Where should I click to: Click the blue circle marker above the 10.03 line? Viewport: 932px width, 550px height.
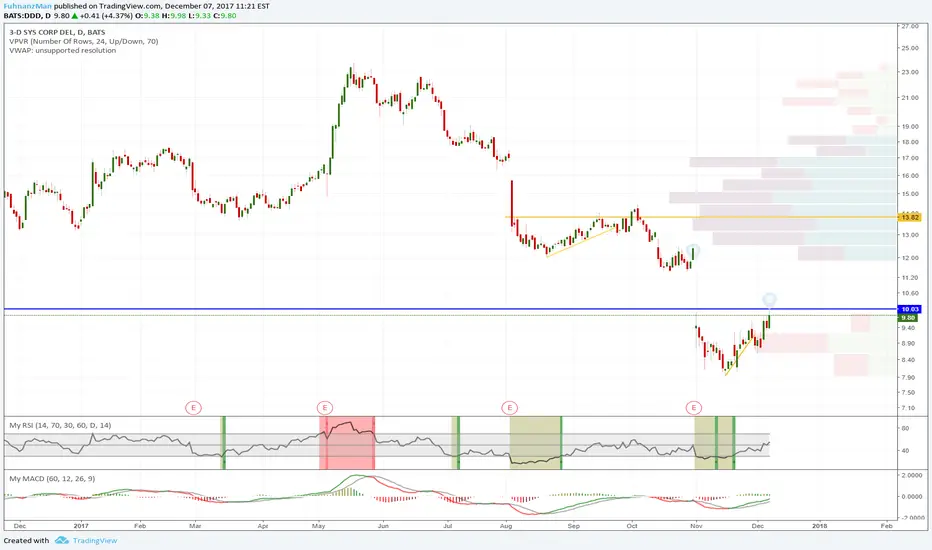click(770, 298)
